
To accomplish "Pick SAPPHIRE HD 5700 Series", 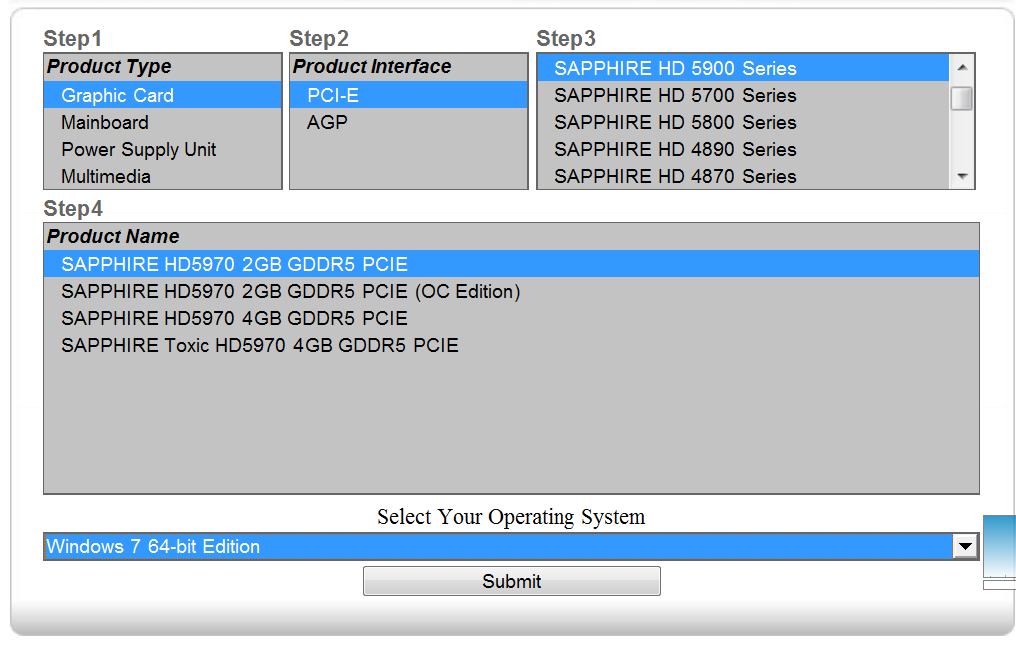I will click(x=743, y=95).
